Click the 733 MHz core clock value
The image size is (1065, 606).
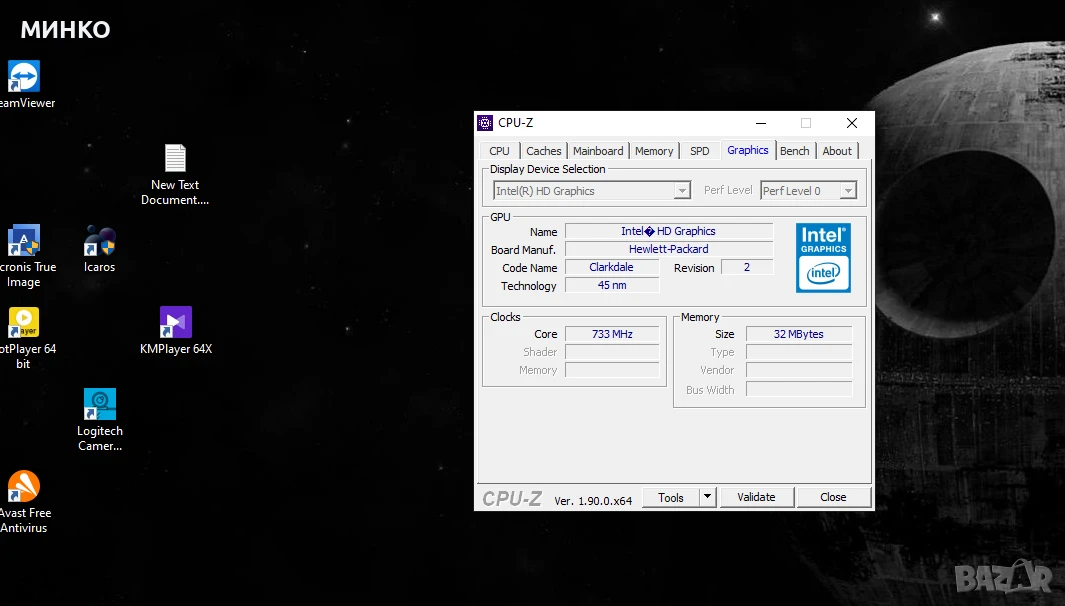point(612,334)
